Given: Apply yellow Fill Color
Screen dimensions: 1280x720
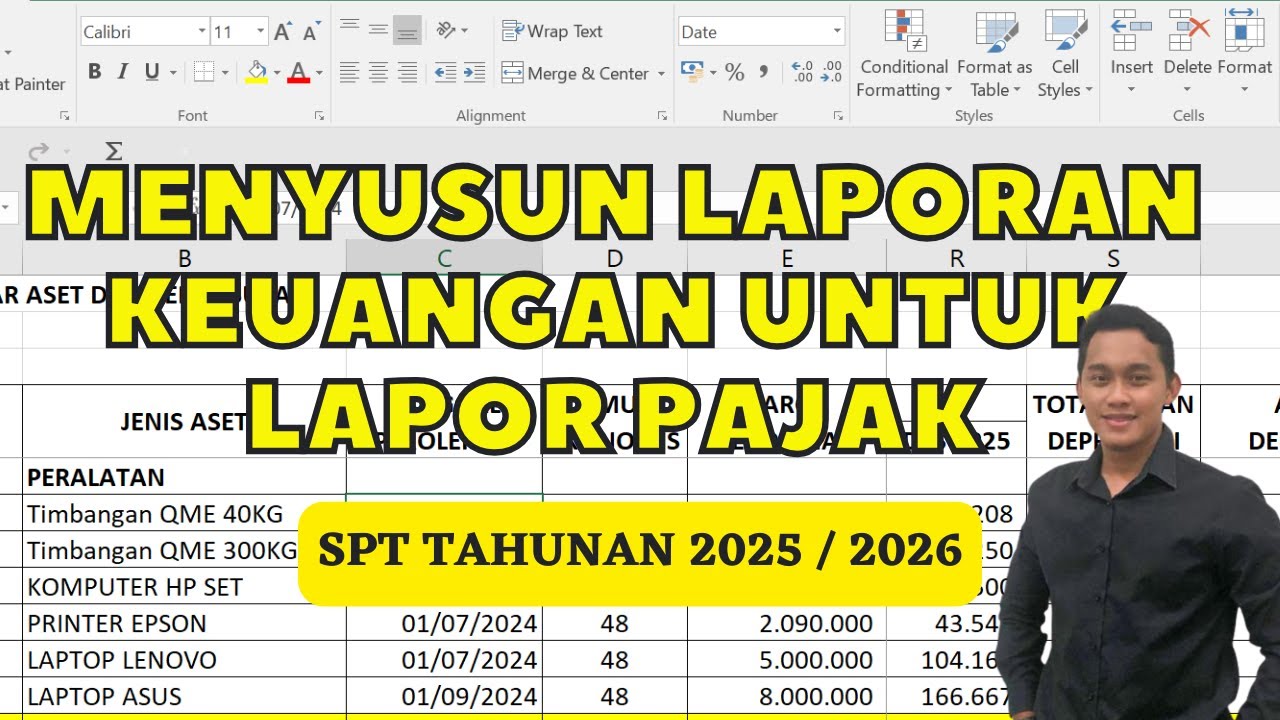Looking at the screenshot, I should [256, 72].
